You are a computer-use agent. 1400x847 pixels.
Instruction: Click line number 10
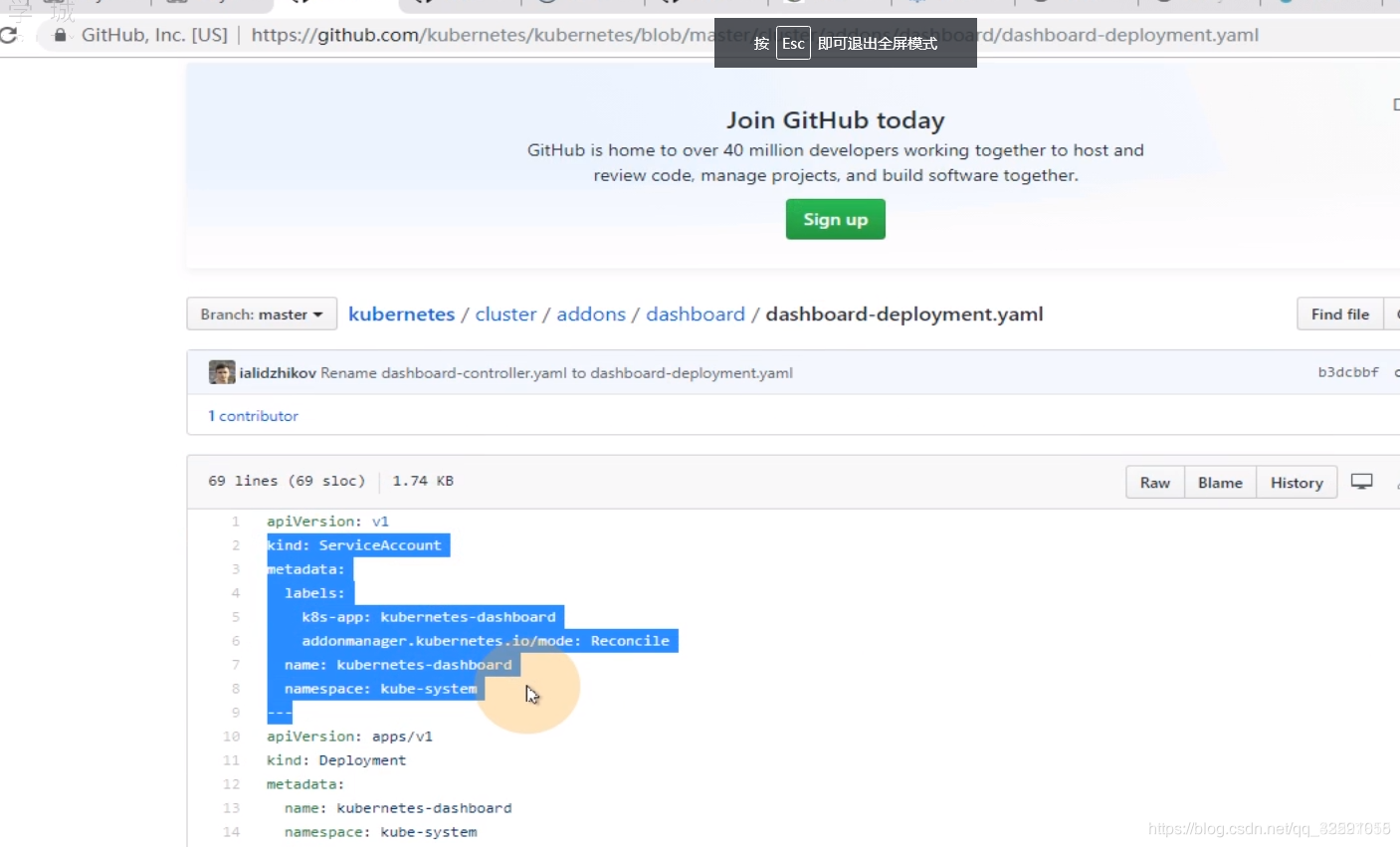[x=232, y=737]
